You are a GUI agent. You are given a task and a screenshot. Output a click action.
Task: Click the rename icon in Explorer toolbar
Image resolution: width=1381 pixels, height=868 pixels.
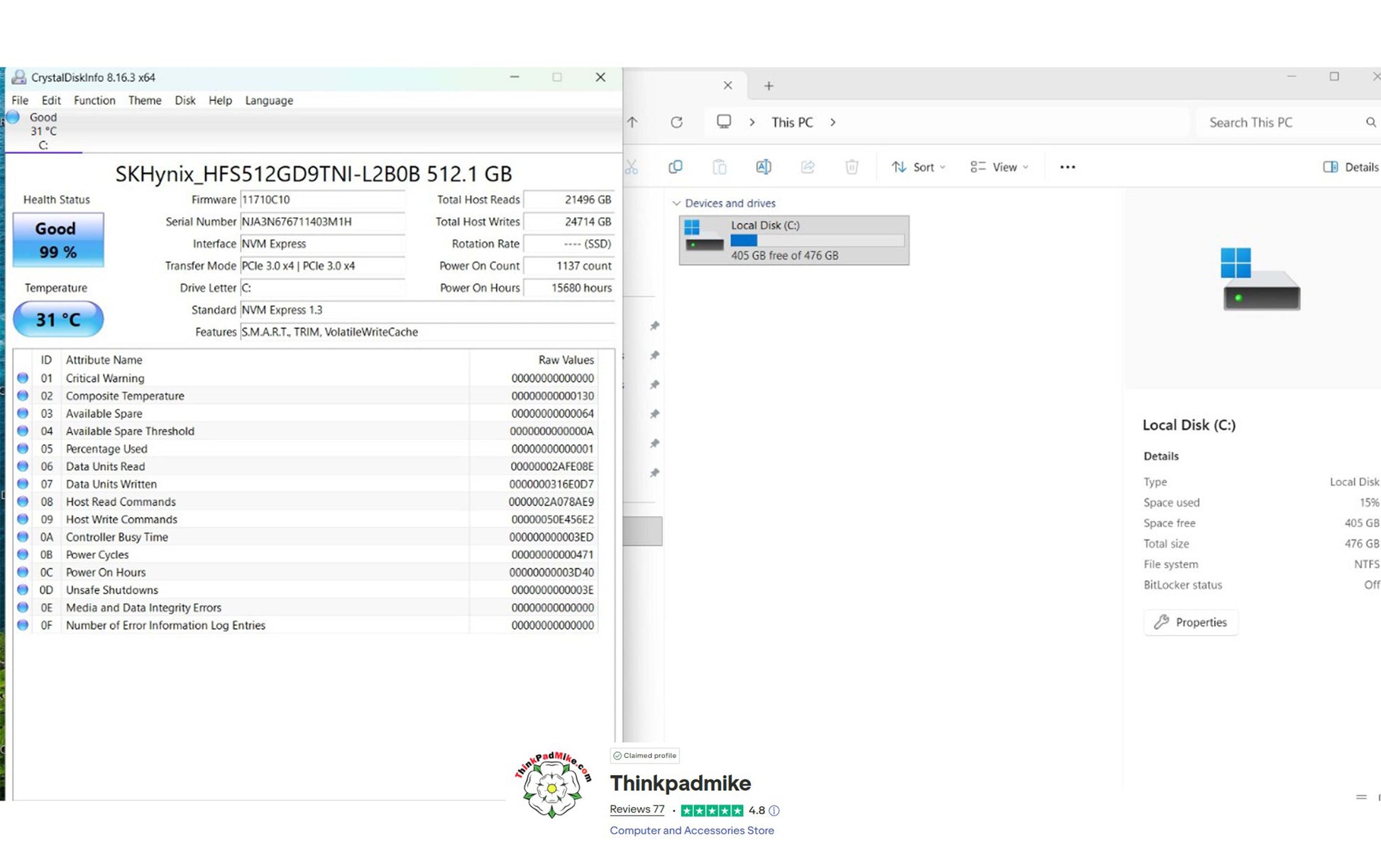[763, 167]
